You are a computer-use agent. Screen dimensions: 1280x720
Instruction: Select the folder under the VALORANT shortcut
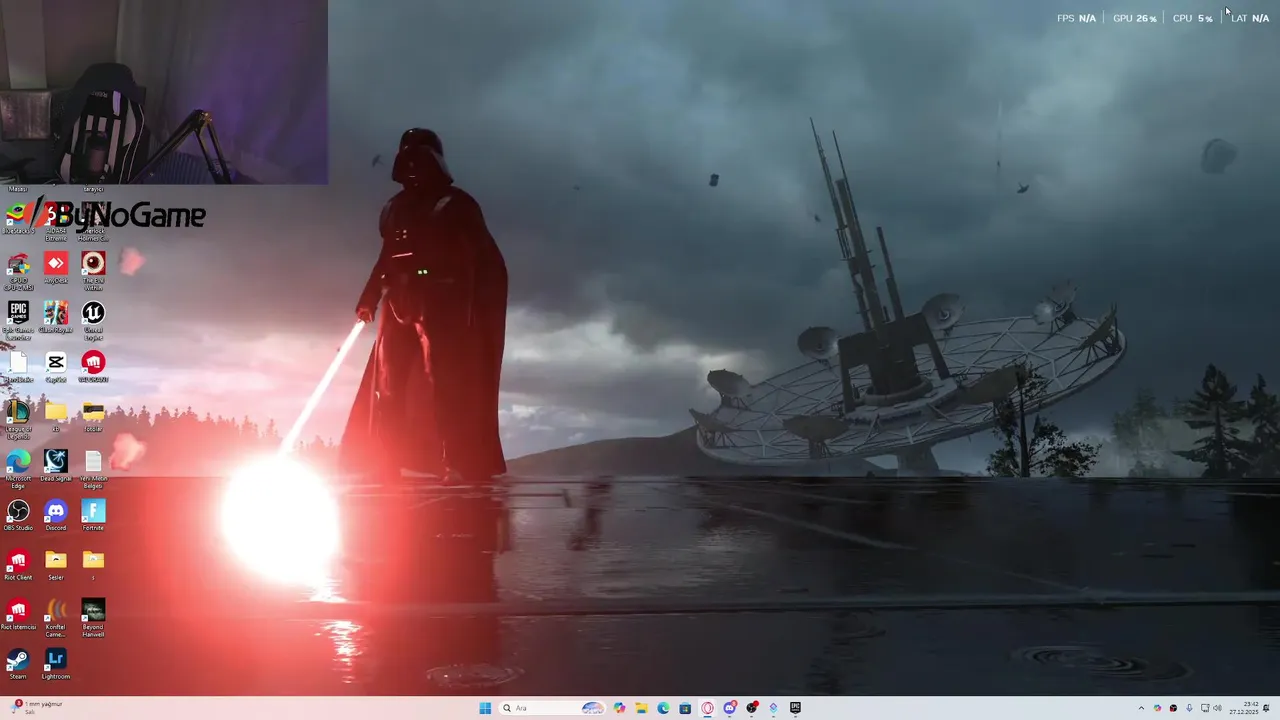point(93,416)
